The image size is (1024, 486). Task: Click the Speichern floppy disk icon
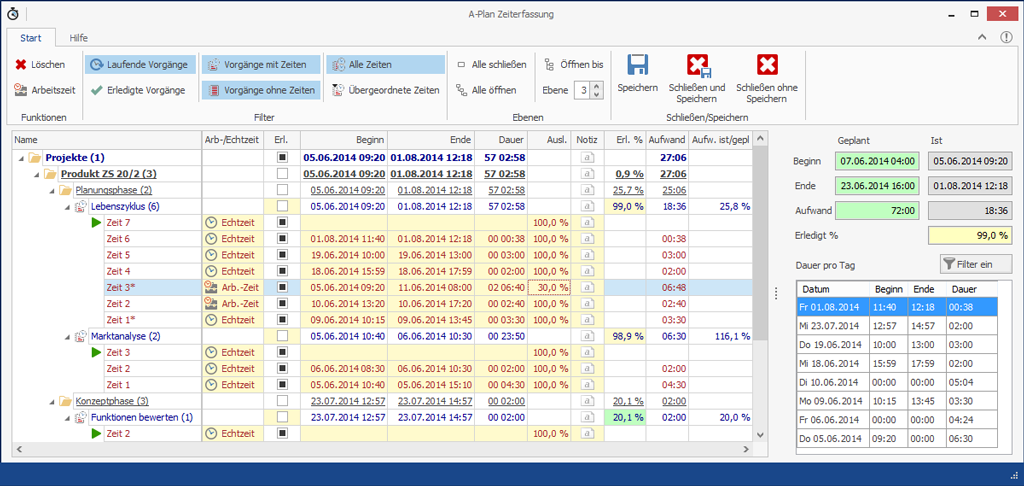637,66
